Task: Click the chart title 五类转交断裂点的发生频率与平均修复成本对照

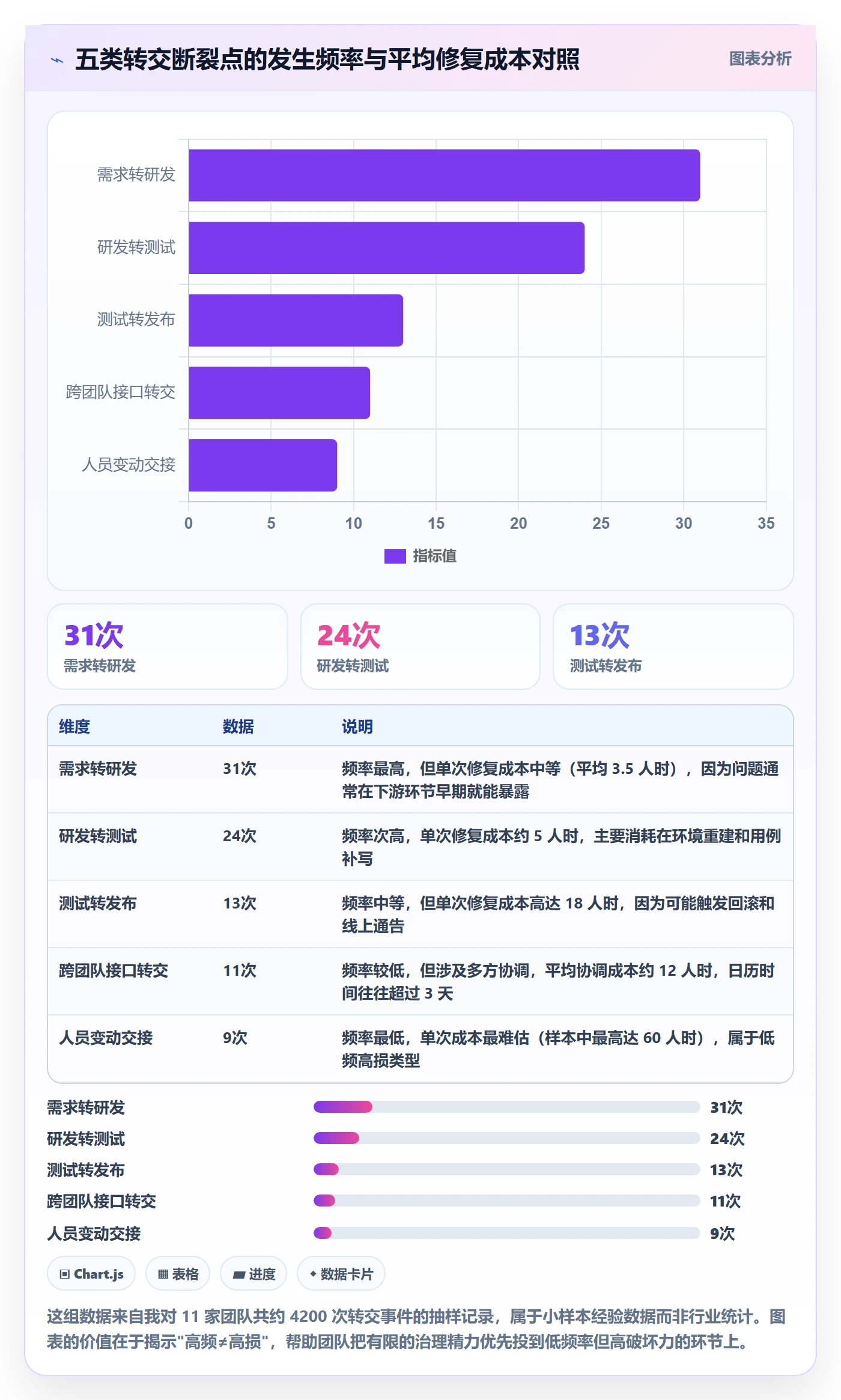Action: [x=327, y=59]
